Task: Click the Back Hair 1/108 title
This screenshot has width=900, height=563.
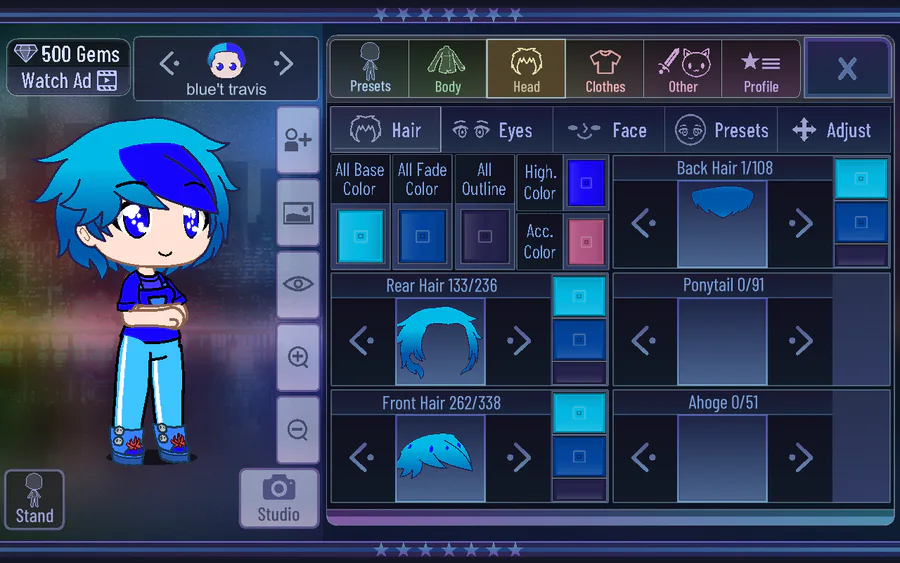Action: 724,168
